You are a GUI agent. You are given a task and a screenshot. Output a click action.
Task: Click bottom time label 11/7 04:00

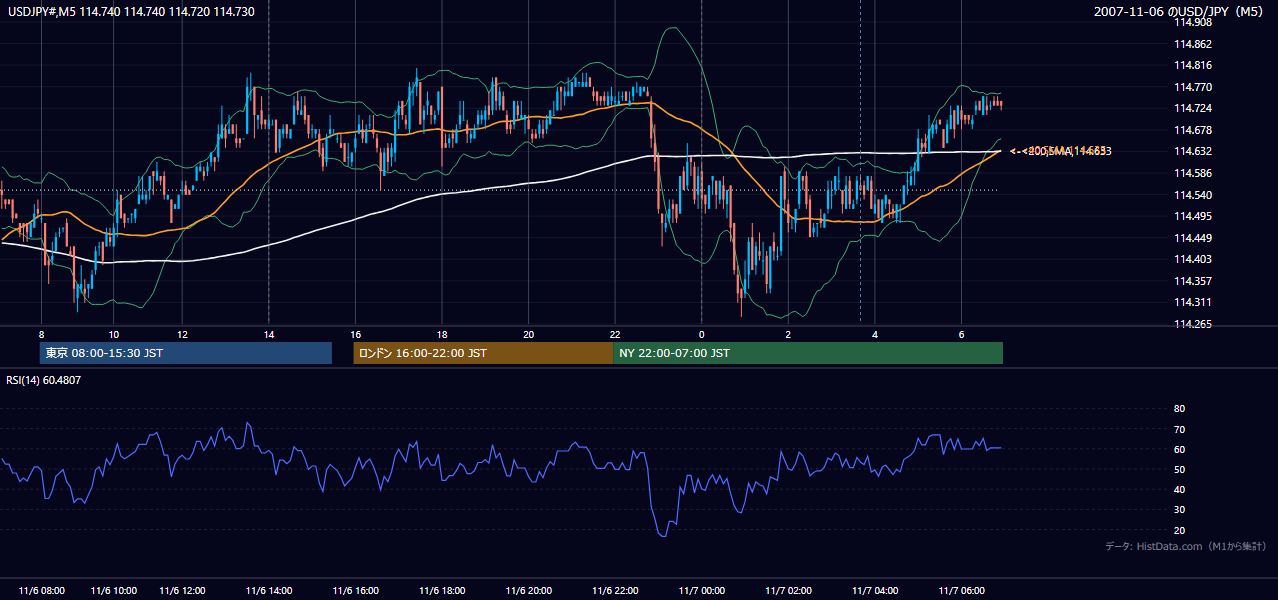[x=875, y=590]
